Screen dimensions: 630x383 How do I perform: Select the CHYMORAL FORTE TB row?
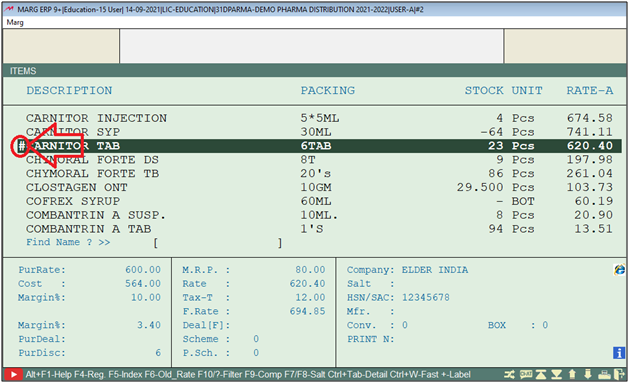tap(319, 174)
